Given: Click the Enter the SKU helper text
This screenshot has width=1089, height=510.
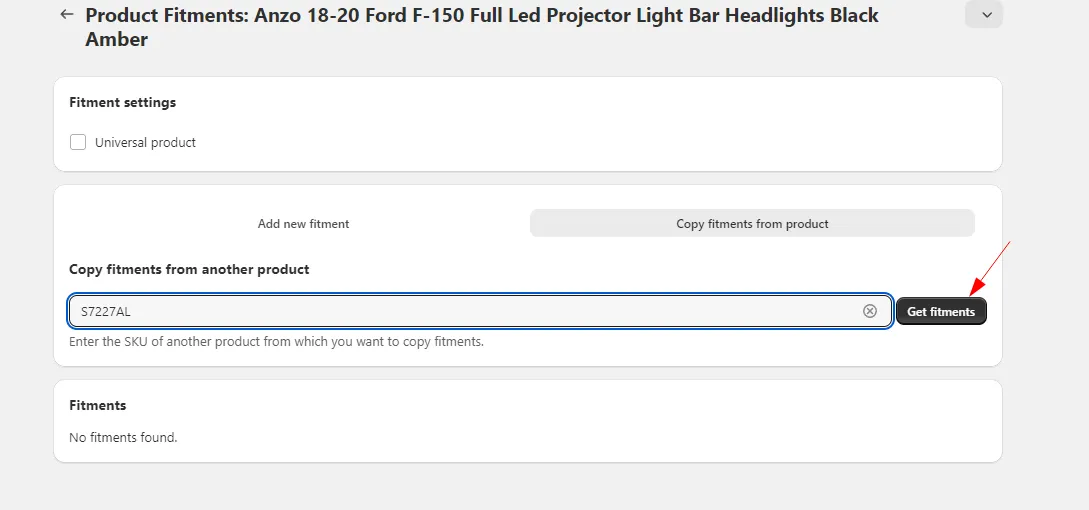Looking at the screenshot, I should [x=276, y=342].
